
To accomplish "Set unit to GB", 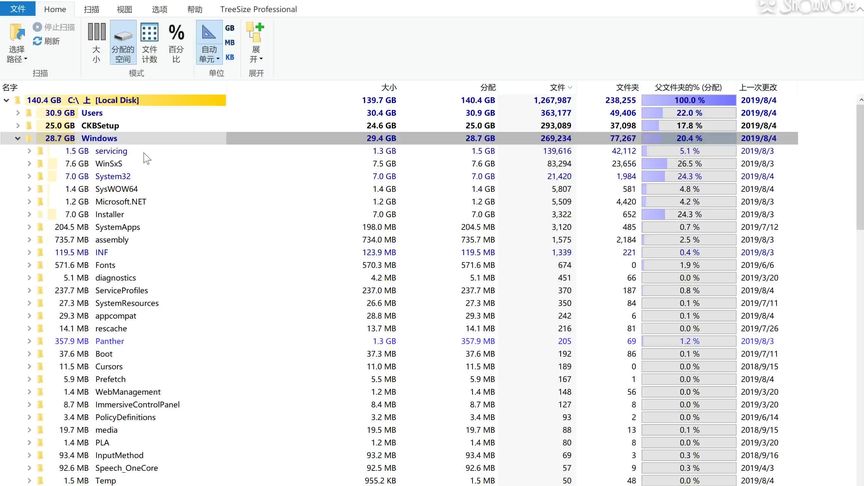I will [230, 28].
